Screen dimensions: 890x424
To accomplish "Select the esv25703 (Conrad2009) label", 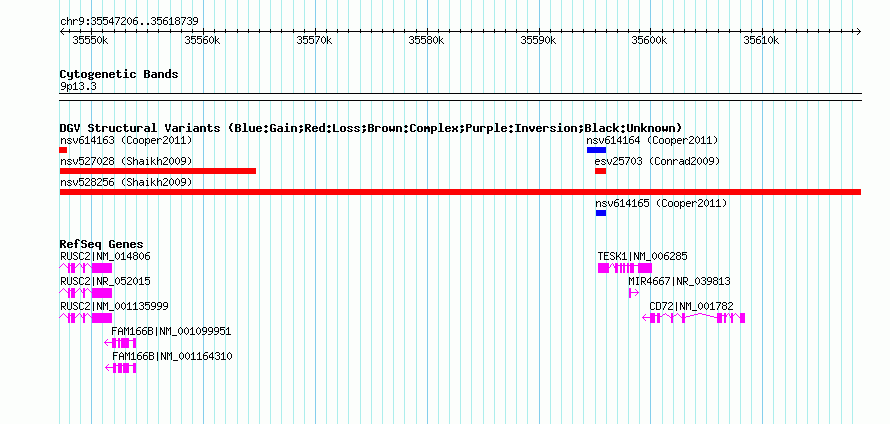I will [x=657, y=162].
